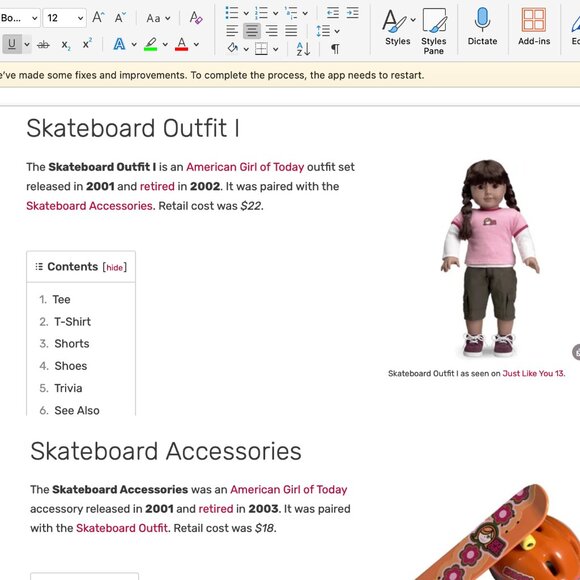The image size is (580, 580).
Task: Open the highlight color dropdown arrow
Action: coord(165,45)
